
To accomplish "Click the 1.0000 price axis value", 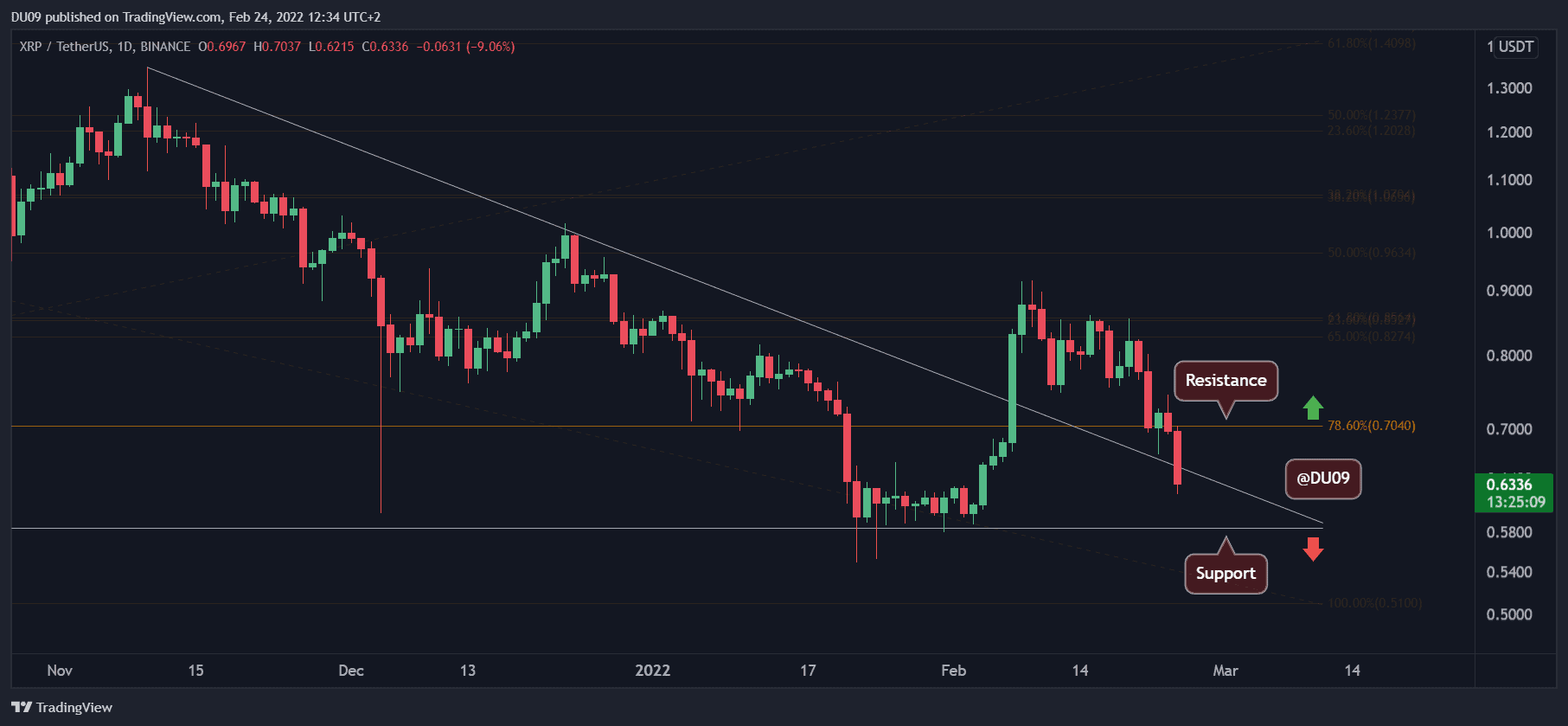I will (1509, 233).
